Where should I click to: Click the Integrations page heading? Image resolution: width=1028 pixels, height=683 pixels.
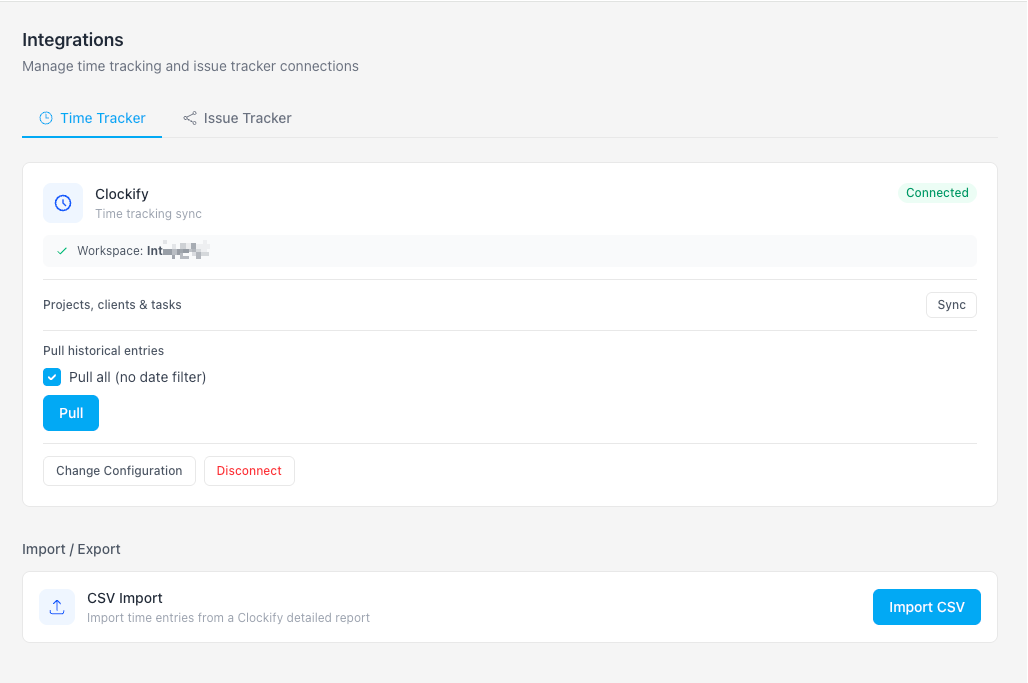73,40
